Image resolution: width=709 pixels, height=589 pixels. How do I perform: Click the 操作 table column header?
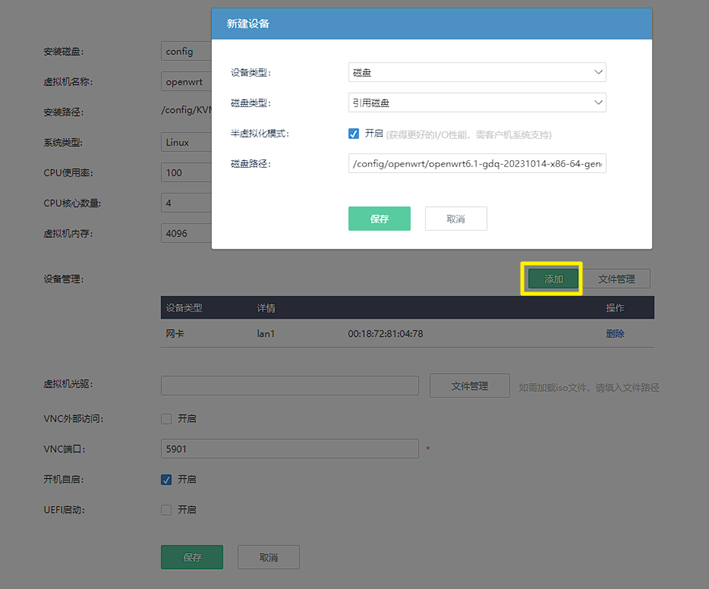[x=615, y=308]
